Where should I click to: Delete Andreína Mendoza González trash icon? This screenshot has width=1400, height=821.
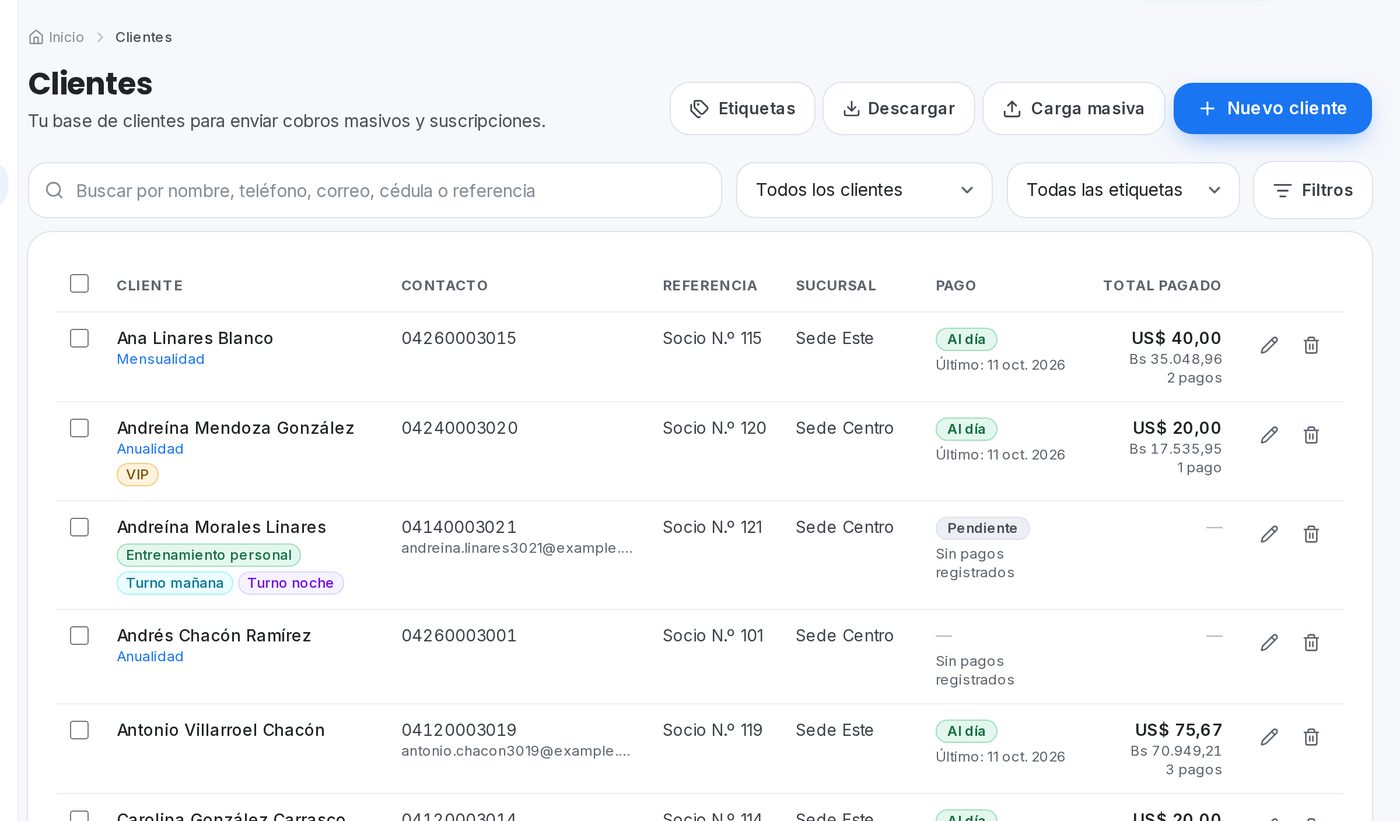[x=1311, y=435]
